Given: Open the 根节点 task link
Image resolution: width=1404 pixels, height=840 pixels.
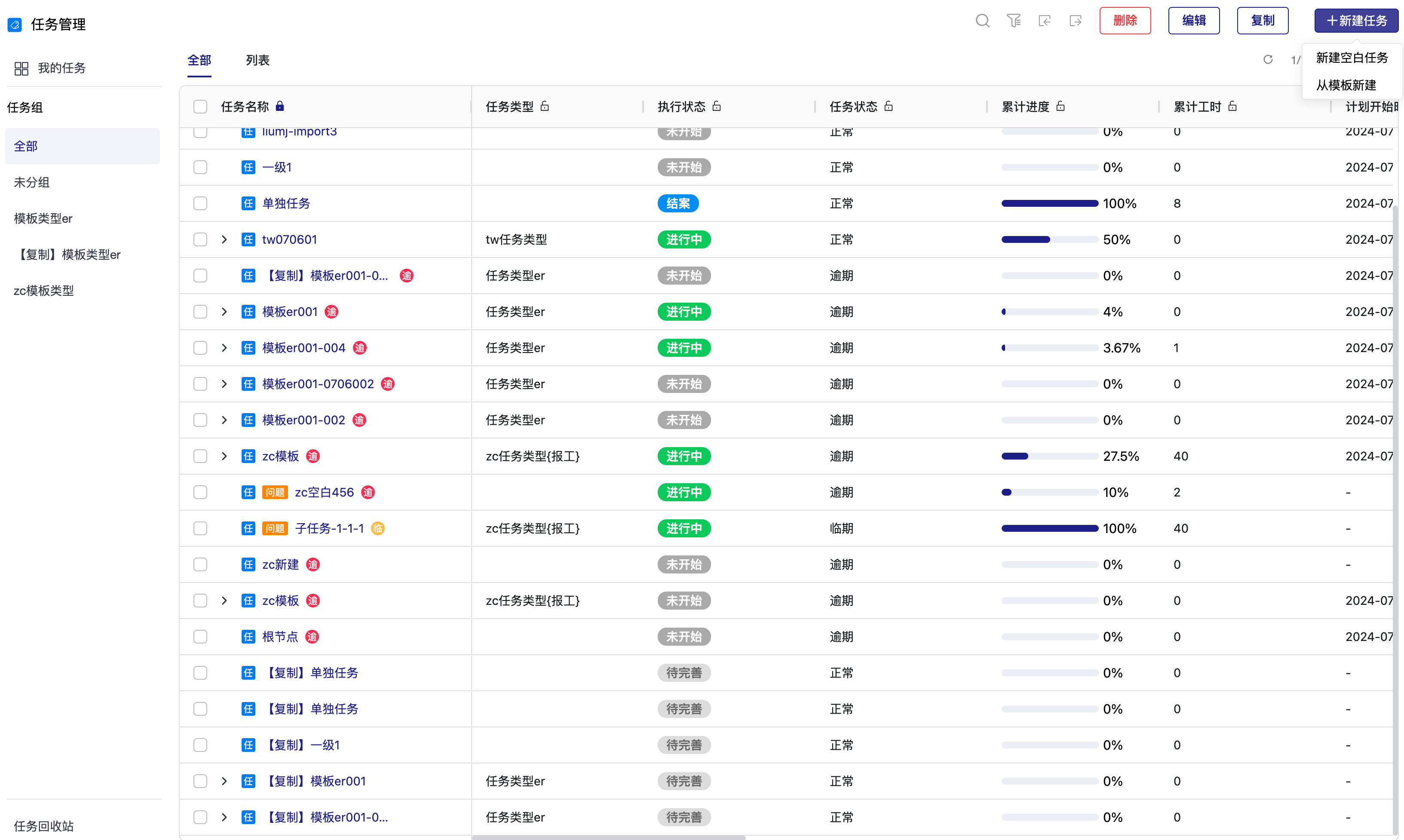Looking at the screenshot, I should [279, 637].
